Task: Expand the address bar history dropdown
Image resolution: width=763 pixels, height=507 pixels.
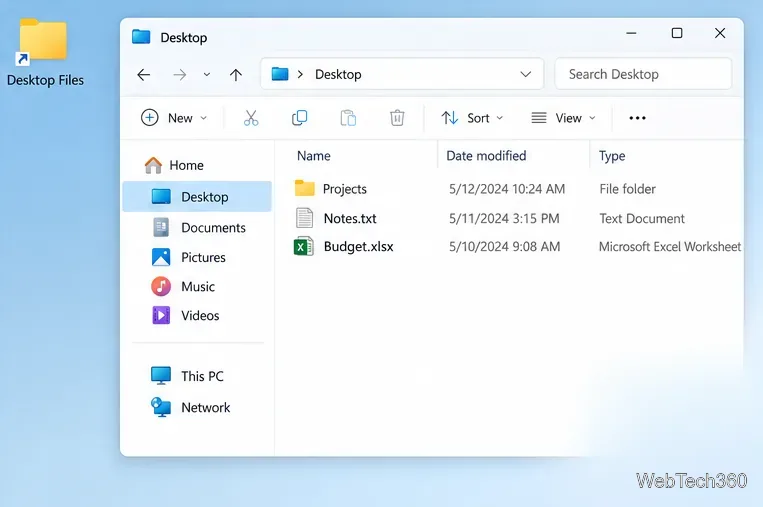Action: (526, 74)
